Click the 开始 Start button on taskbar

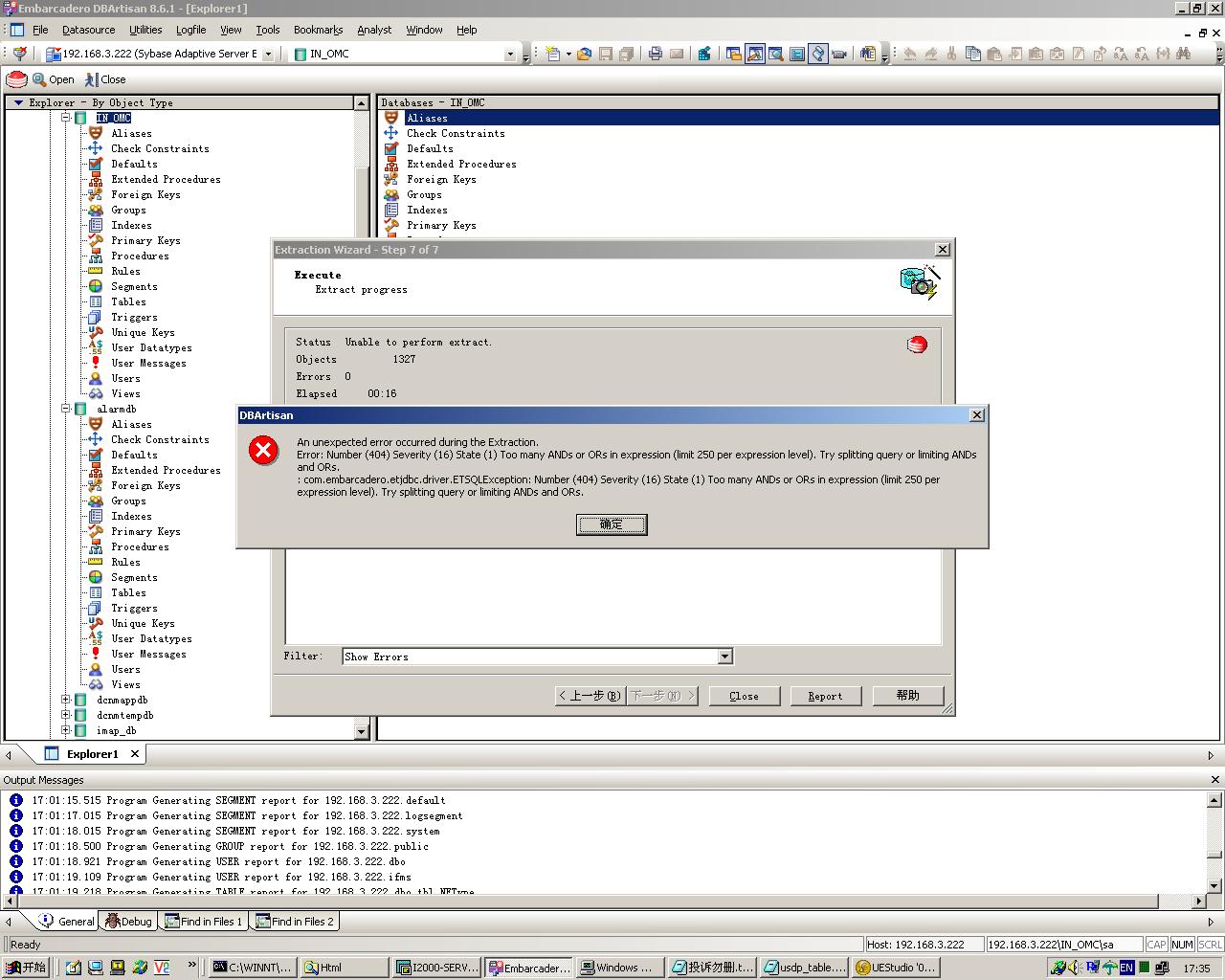coord(26,968)
